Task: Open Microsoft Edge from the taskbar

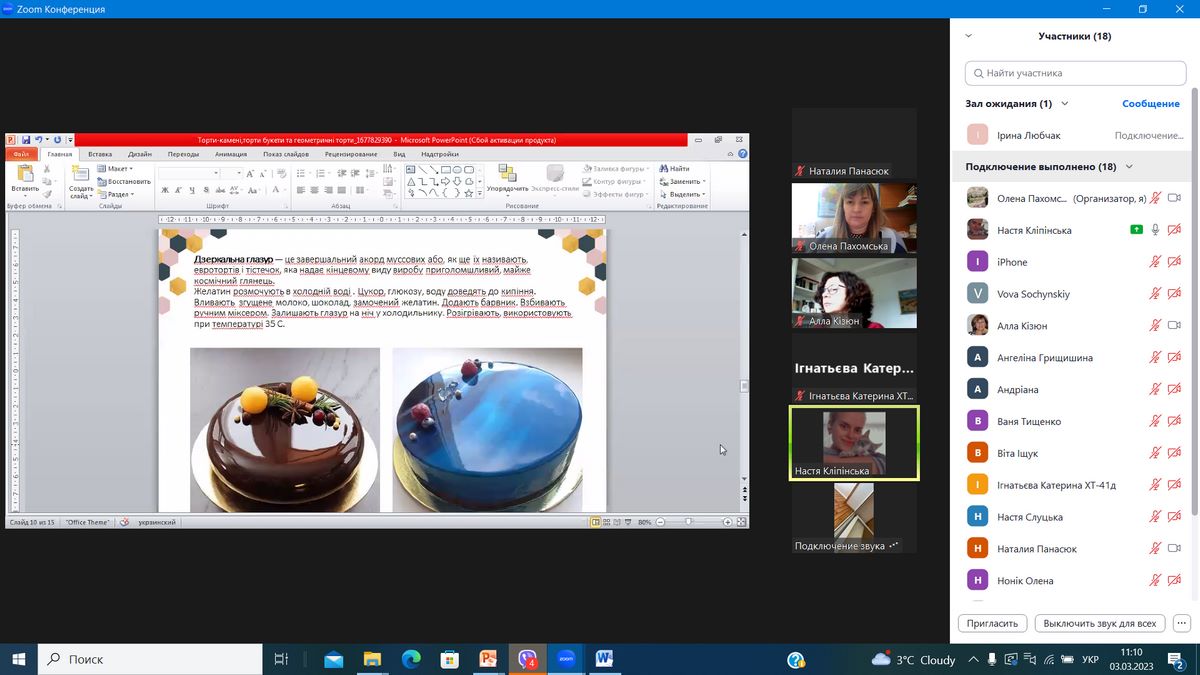Action: 411,659
